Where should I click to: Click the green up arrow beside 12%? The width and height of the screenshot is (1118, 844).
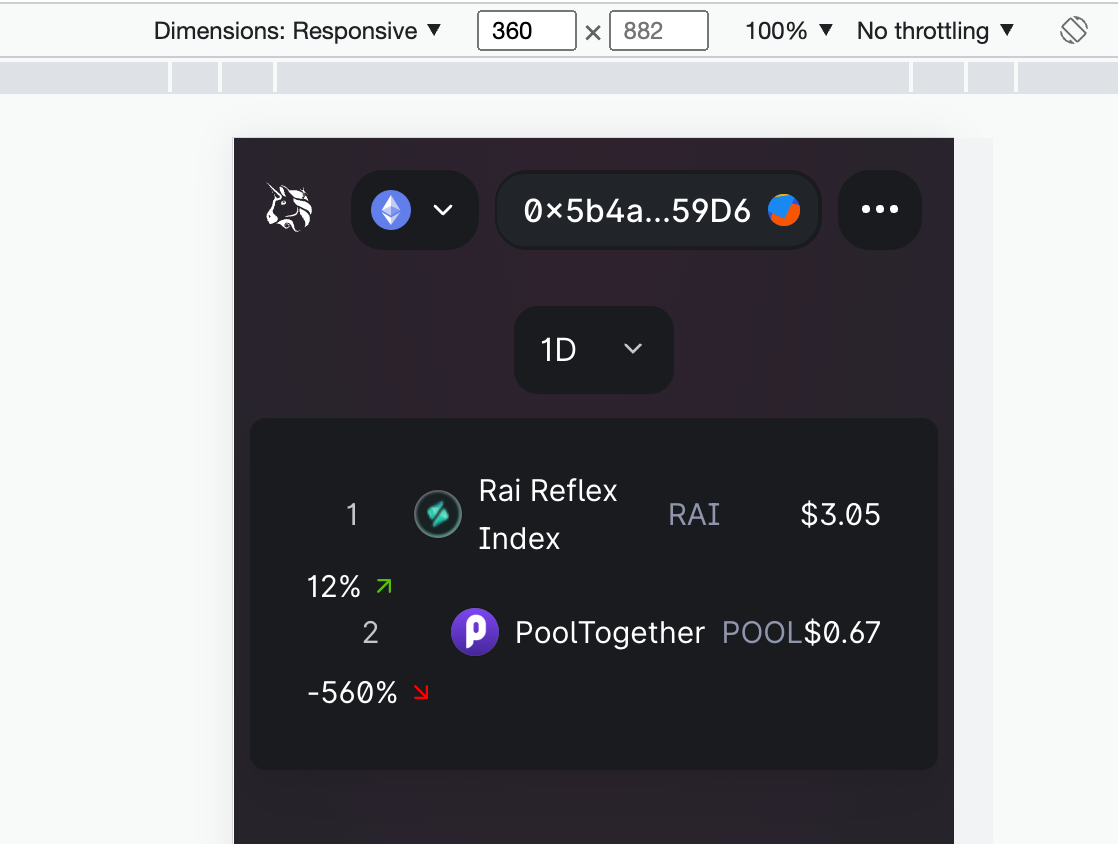point(384,586)
